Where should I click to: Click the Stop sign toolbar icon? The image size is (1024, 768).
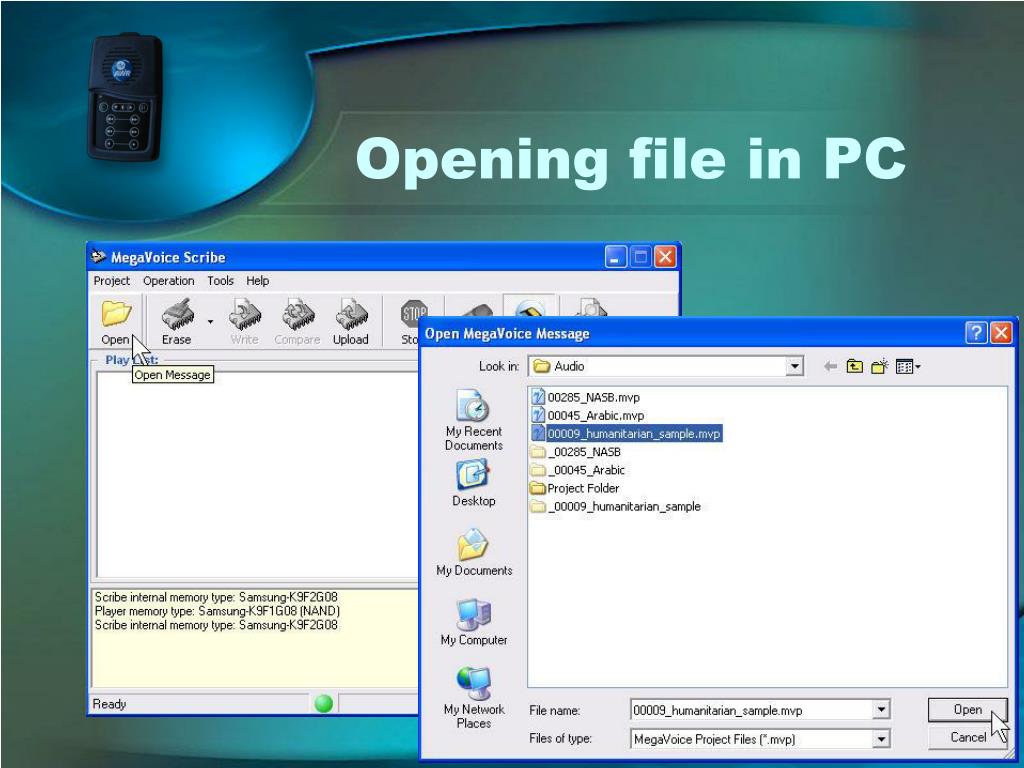(x=413, y=315)
